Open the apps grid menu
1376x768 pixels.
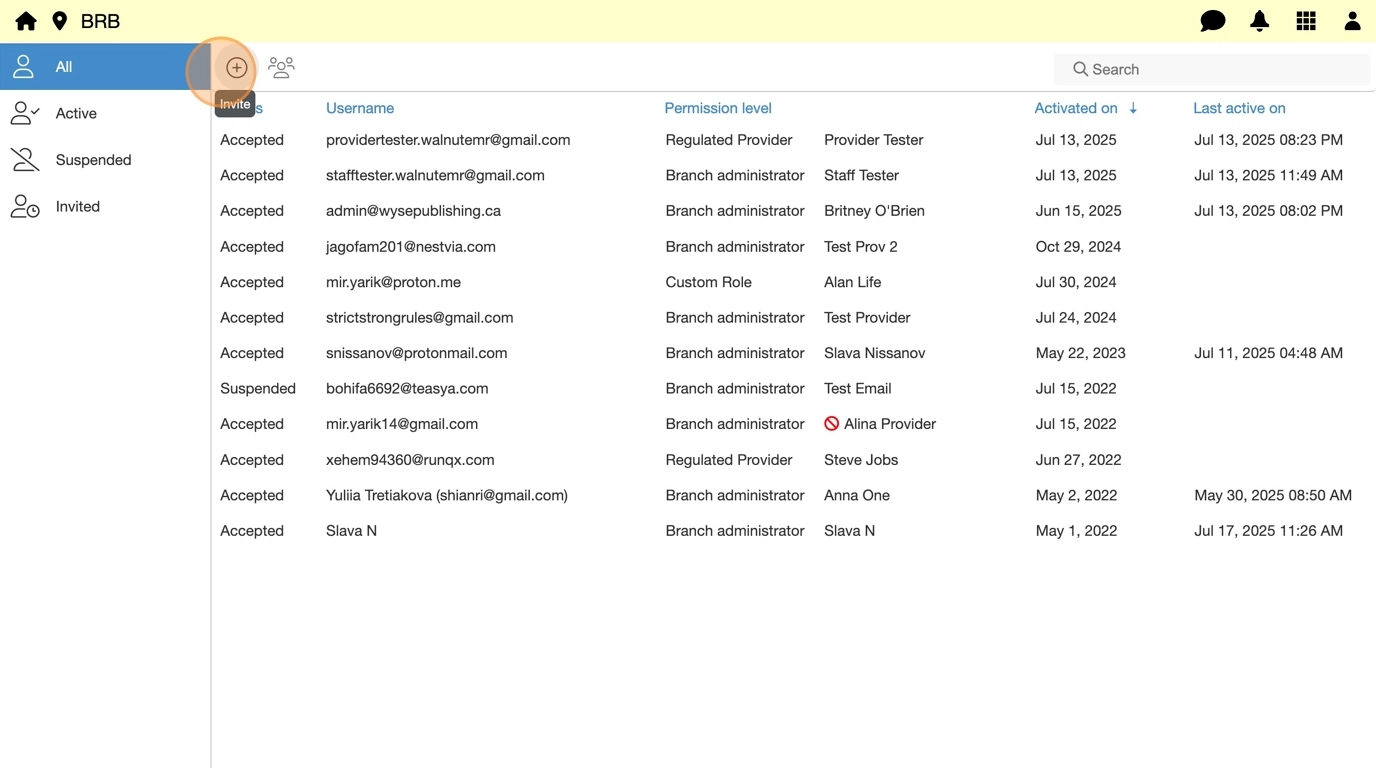click(x=1306, y=21)
